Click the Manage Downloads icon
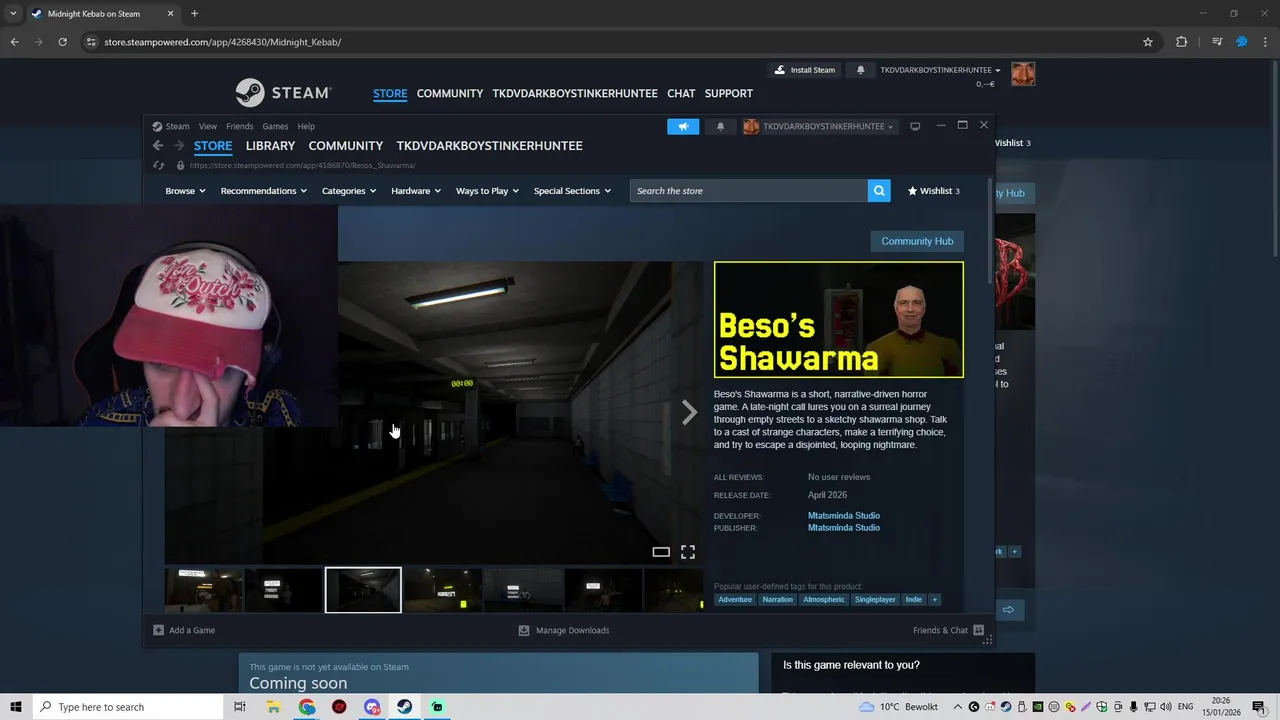 (x=524, y=630)
